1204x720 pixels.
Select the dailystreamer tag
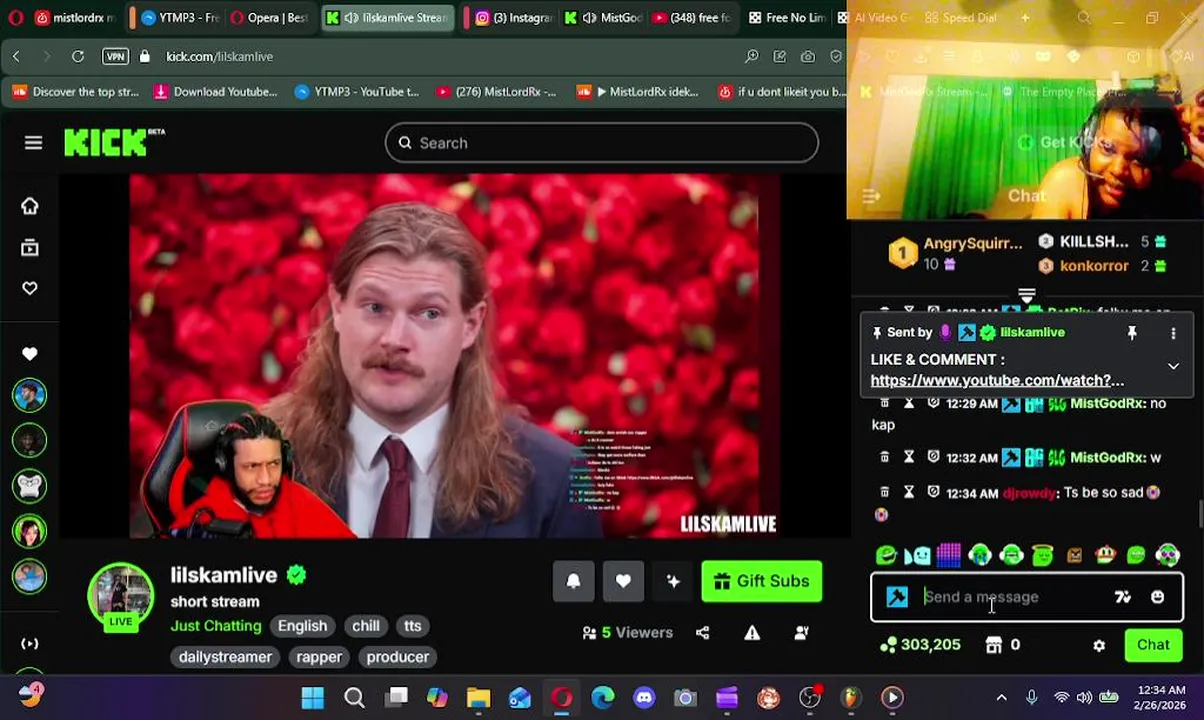click(226, 657)
